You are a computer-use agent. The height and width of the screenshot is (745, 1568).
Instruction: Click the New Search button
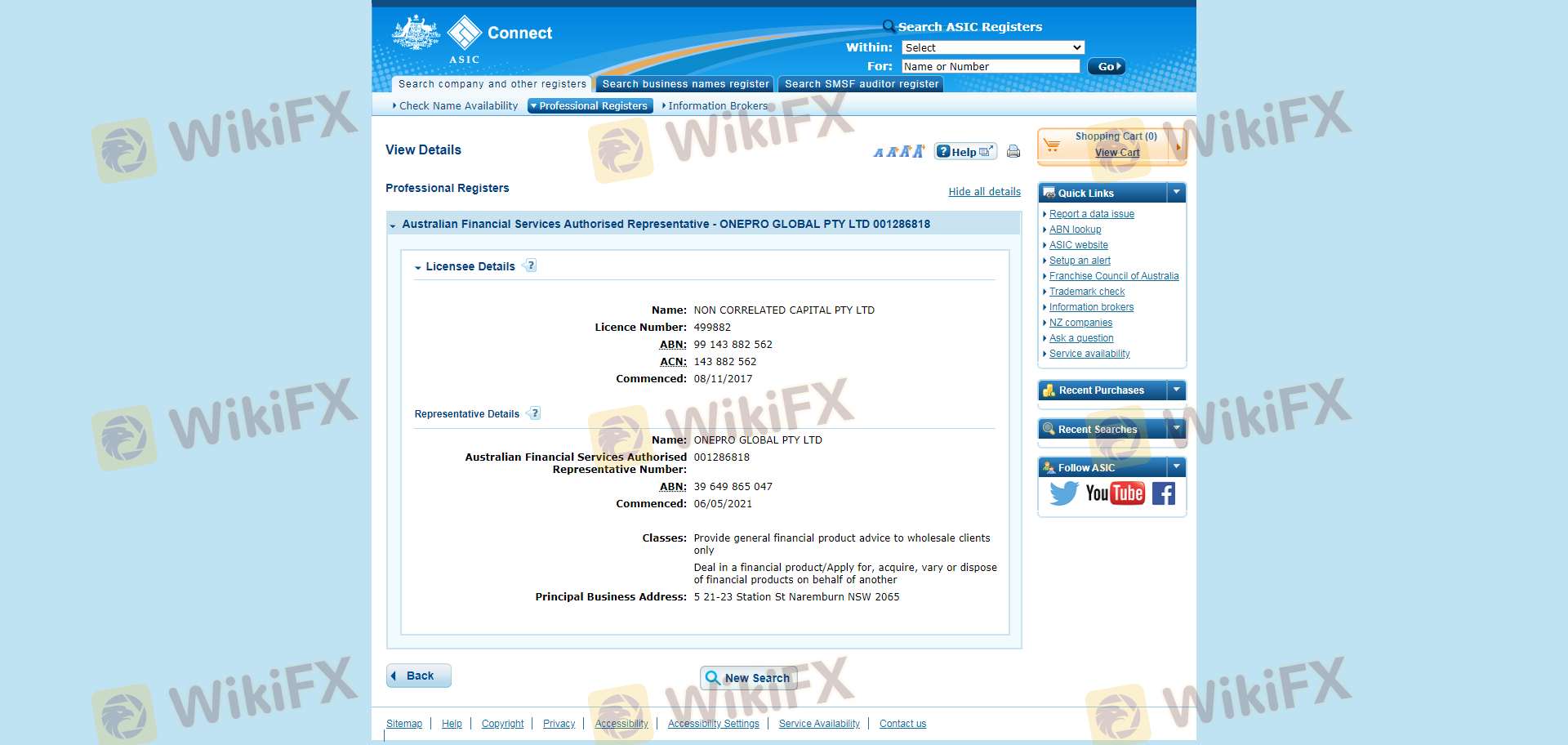(x=748, y=678)
